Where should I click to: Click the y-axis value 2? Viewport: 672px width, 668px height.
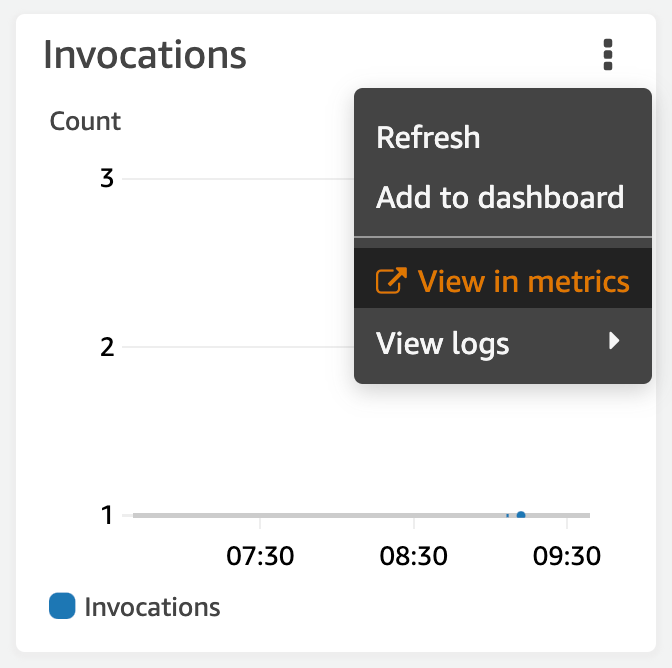pyautogui.click(x=106, y=347)
